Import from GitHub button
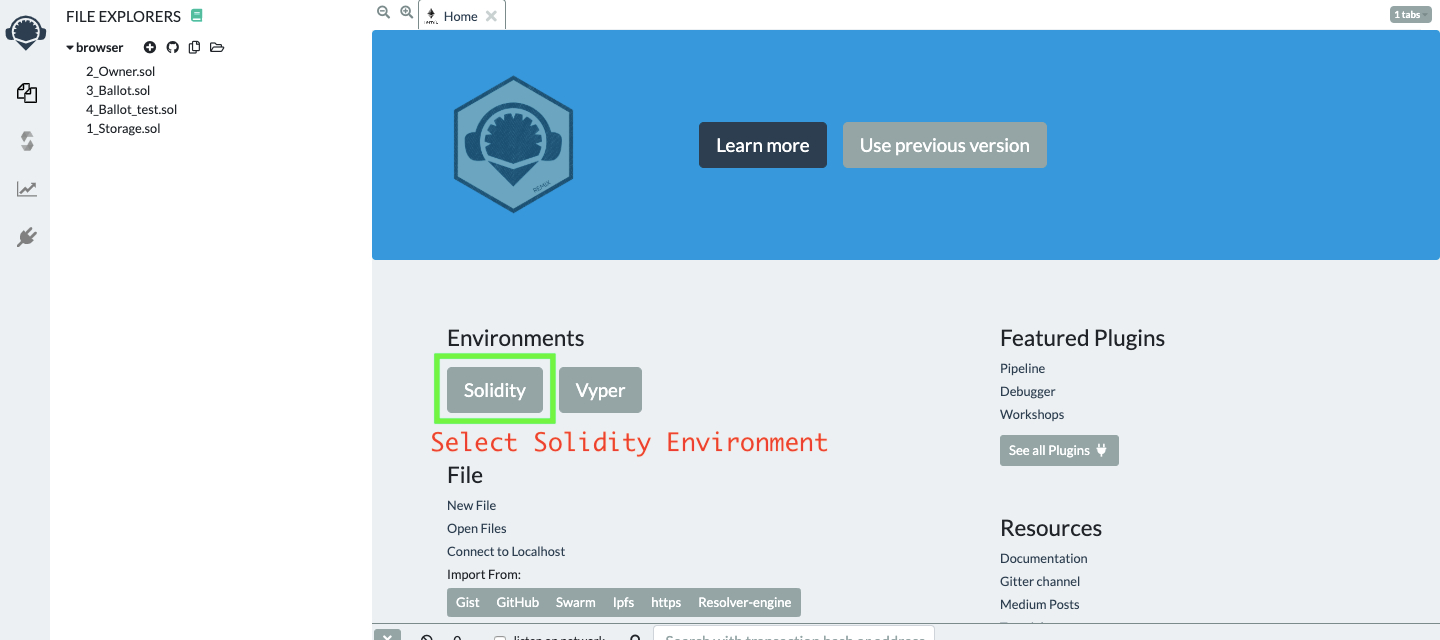1440x640 pixels. [x=518, y=602]
